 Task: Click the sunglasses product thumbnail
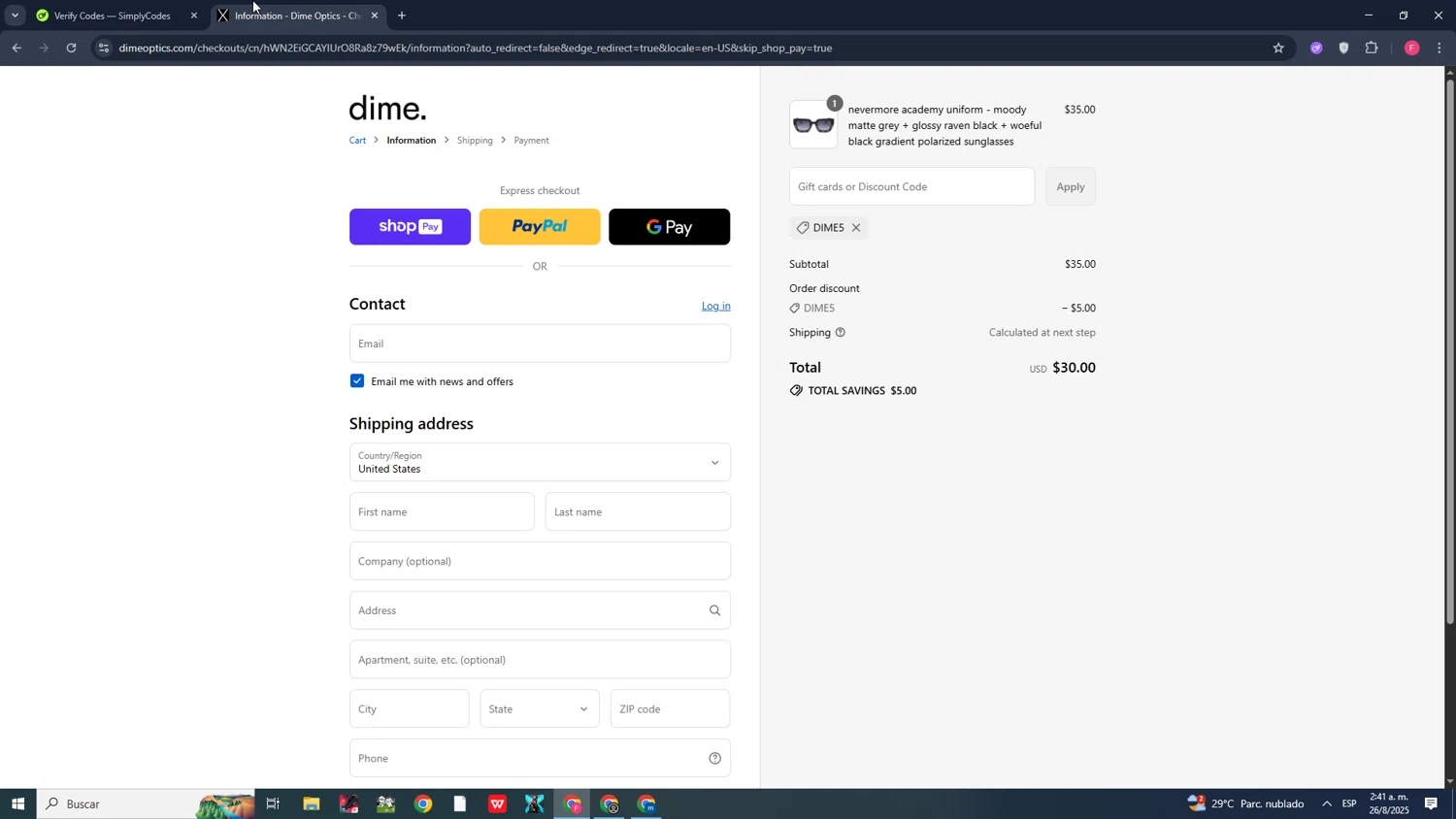pos(813,125)
